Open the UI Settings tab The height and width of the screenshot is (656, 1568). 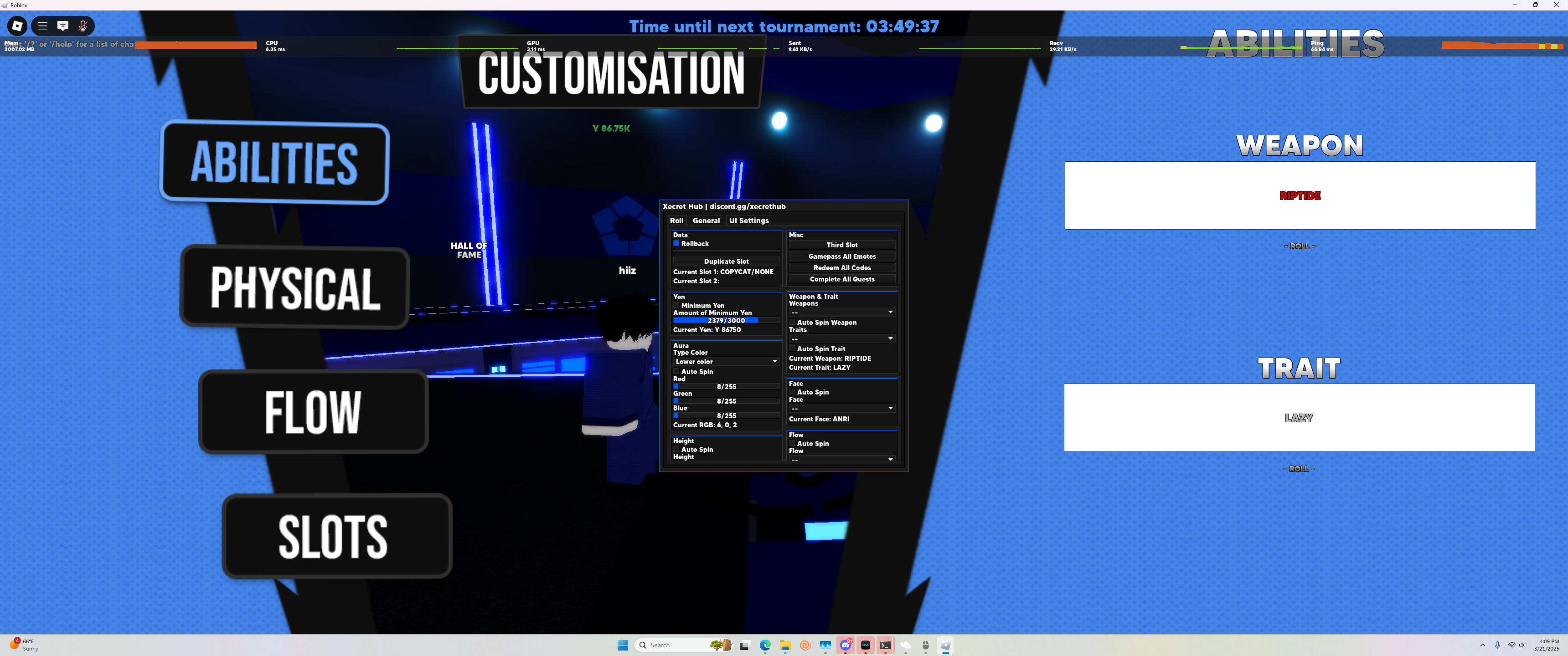click(x=749, y=220)
